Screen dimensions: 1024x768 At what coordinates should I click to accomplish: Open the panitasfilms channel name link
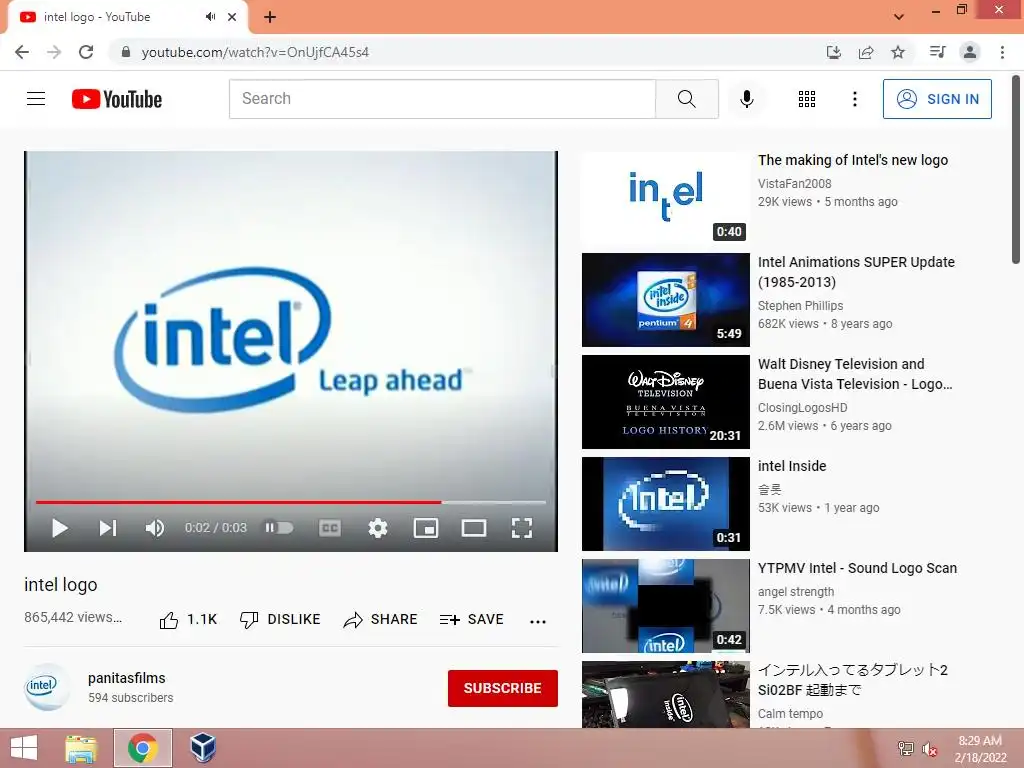click(x=127, y=678)
